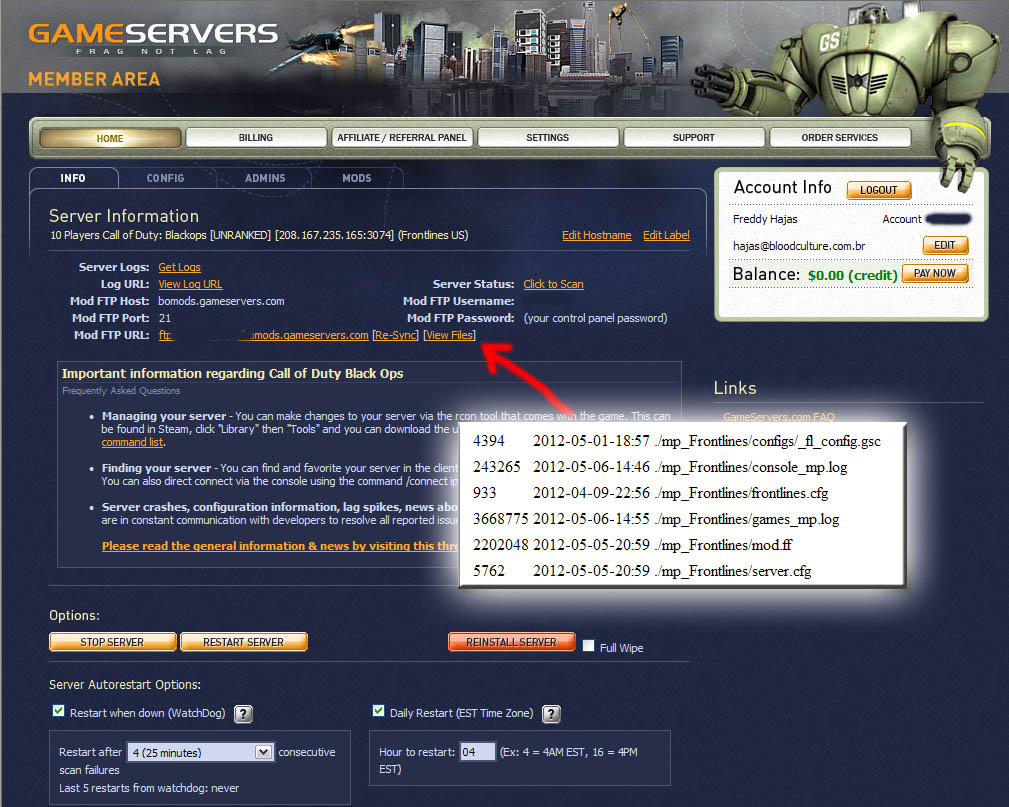Screen dimensions: 1009x807
Task: Click Frequently Asked Questions text
Action: click(x=121, y=391)
